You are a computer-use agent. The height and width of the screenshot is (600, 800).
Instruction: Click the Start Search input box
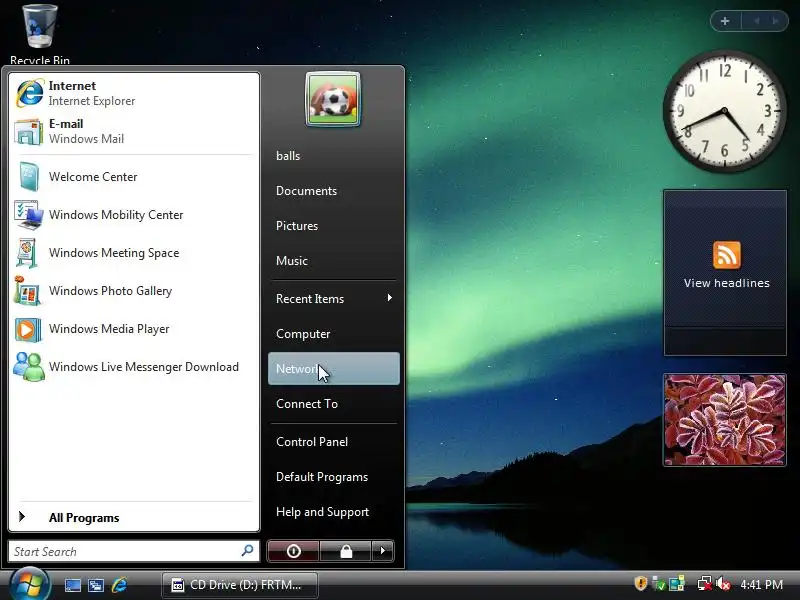134,552
